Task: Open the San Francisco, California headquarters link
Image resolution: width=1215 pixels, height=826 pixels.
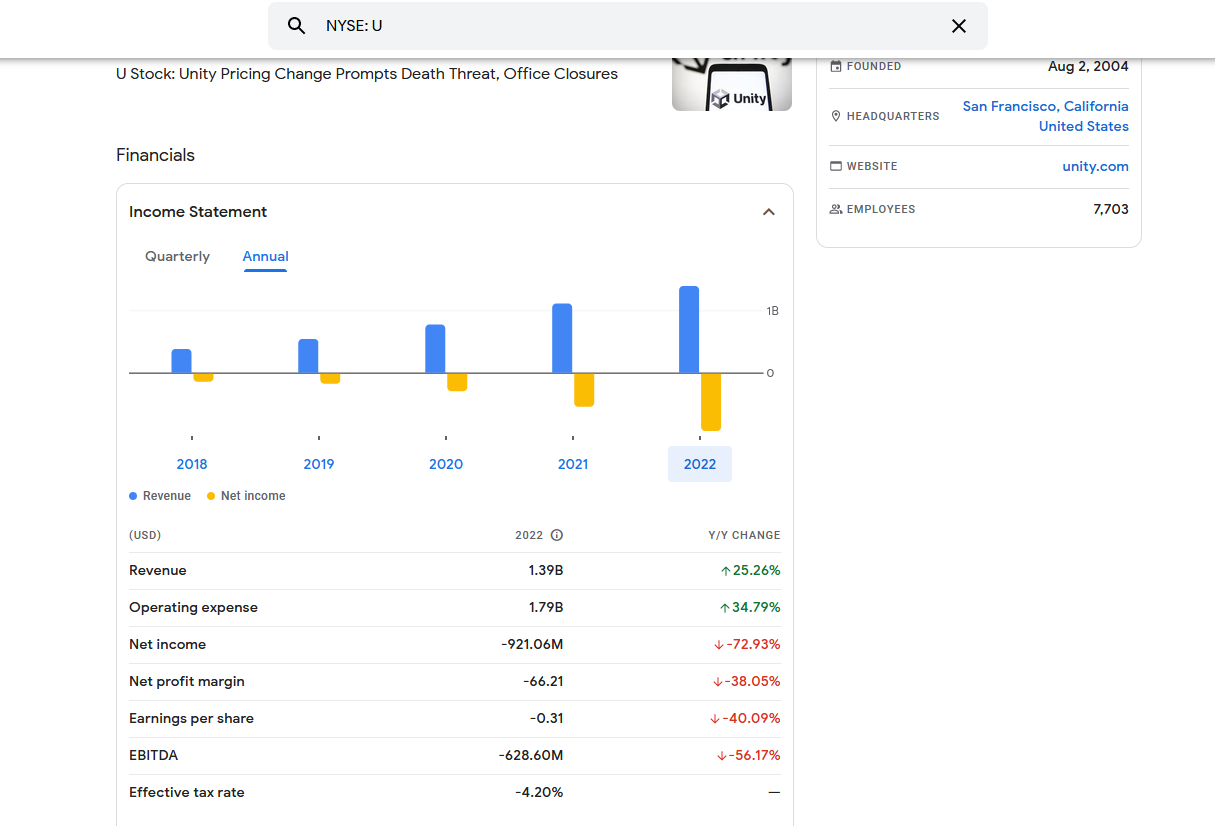Action: 1045,106
